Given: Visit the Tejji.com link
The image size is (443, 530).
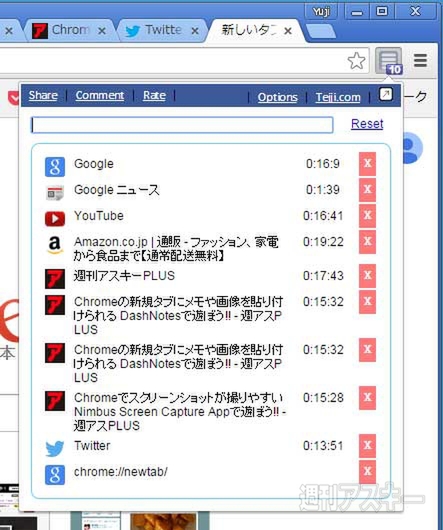Looking at the screenshot, I should click(338, 98).
